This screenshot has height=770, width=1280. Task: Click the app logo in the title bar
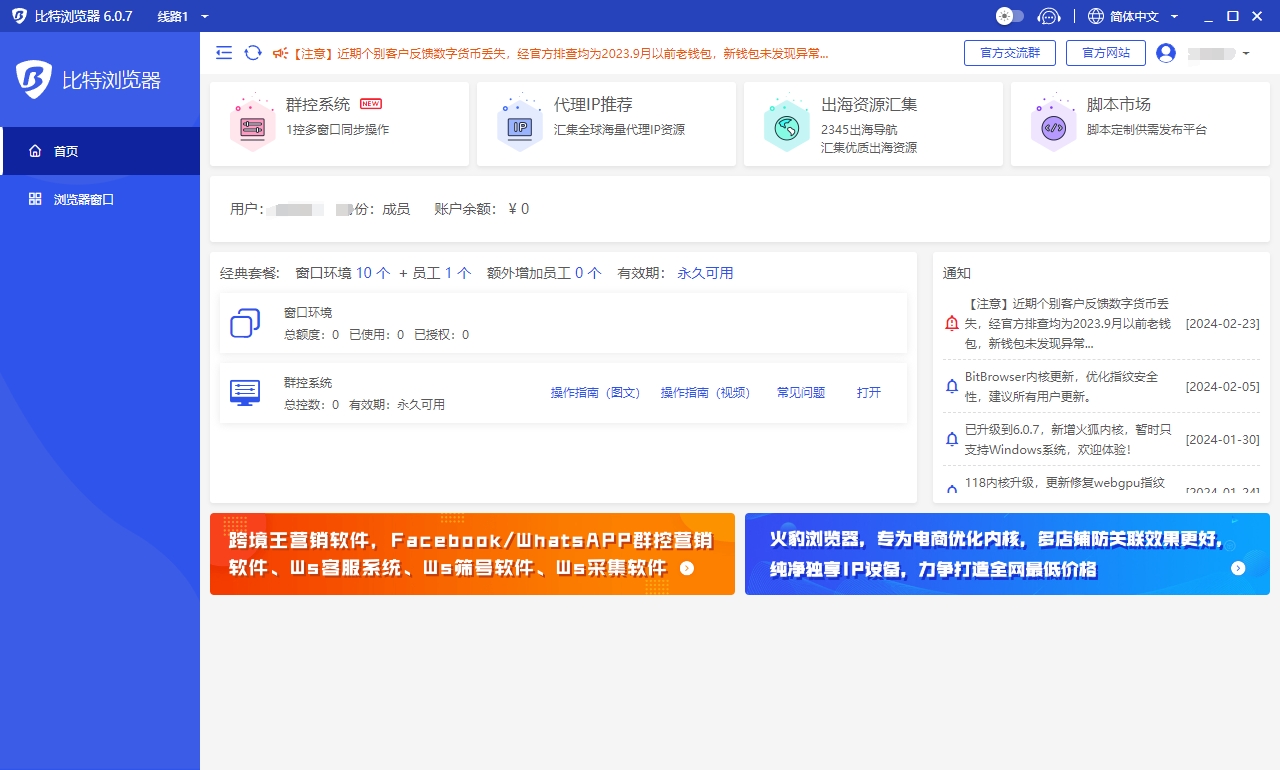[x=19, y=16]
